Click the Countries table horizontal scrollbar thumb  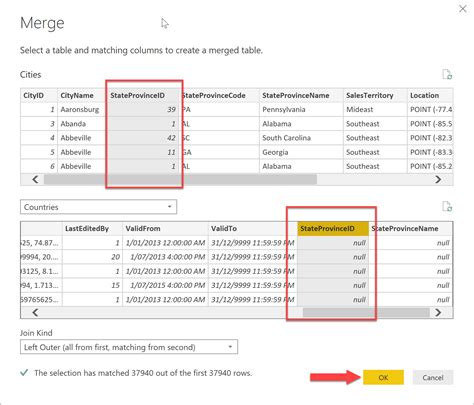pos(366,312)
